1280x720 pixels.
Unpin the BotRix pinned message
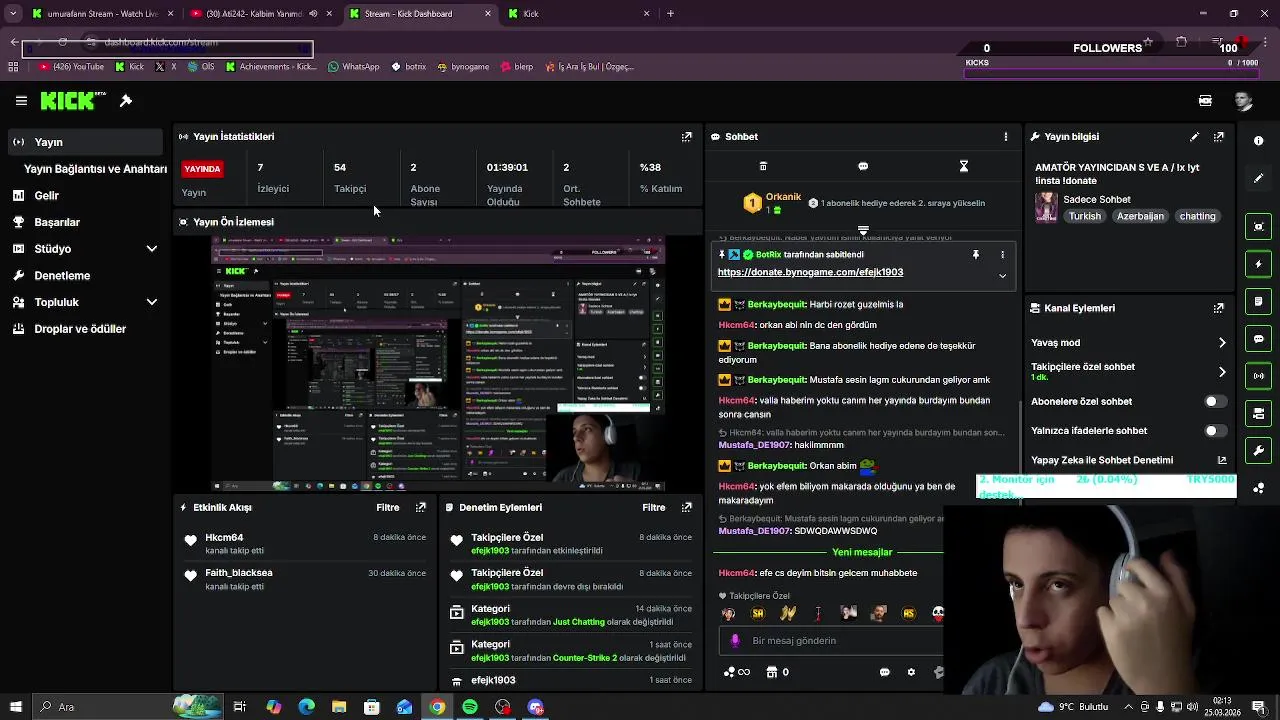point(976,255)
